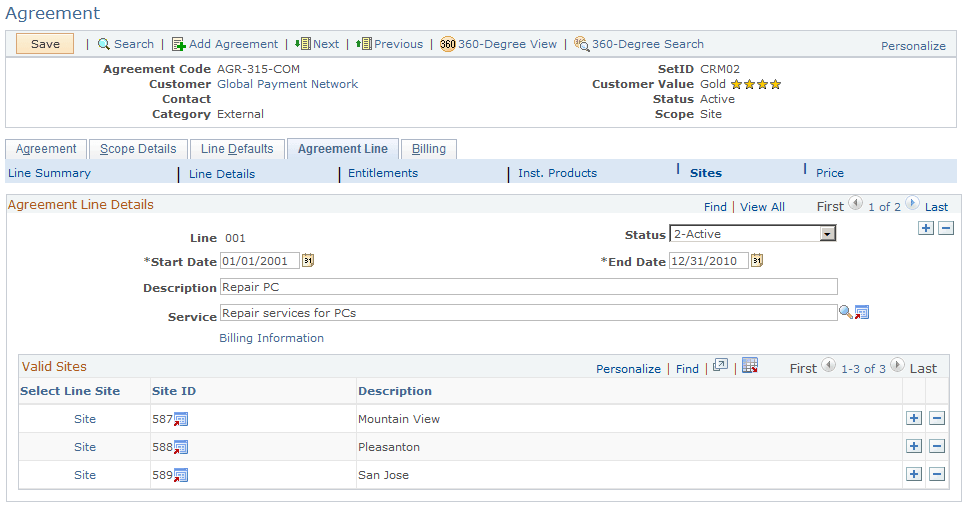Image resolution: width=968 pixels, height=507 pixels.
Task: Select the Agreement Line tab
Action: click(x=343, y=149)
